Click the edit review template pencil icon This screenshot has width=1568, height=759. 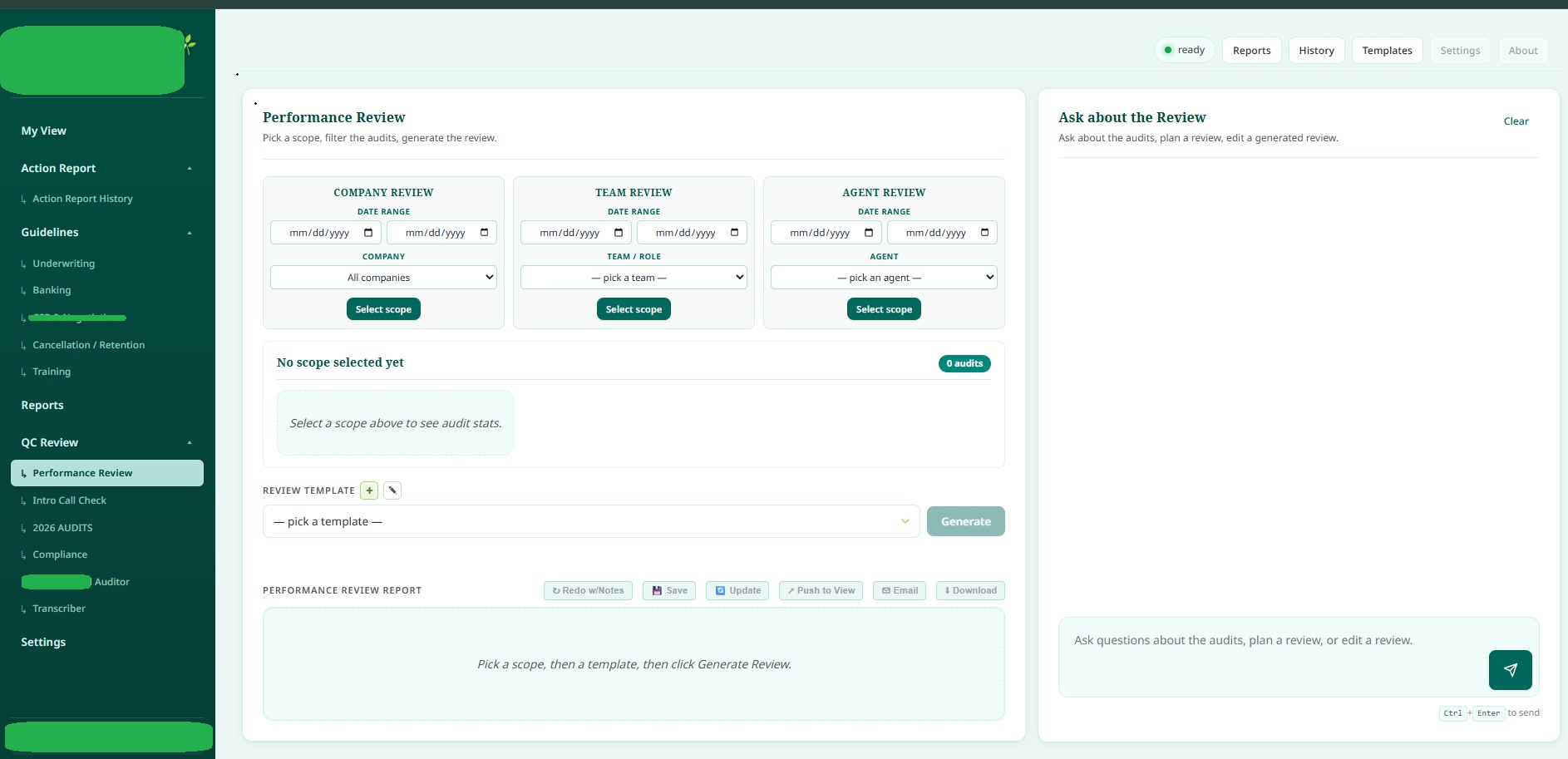pyautogui.click(x=392, y=490)
